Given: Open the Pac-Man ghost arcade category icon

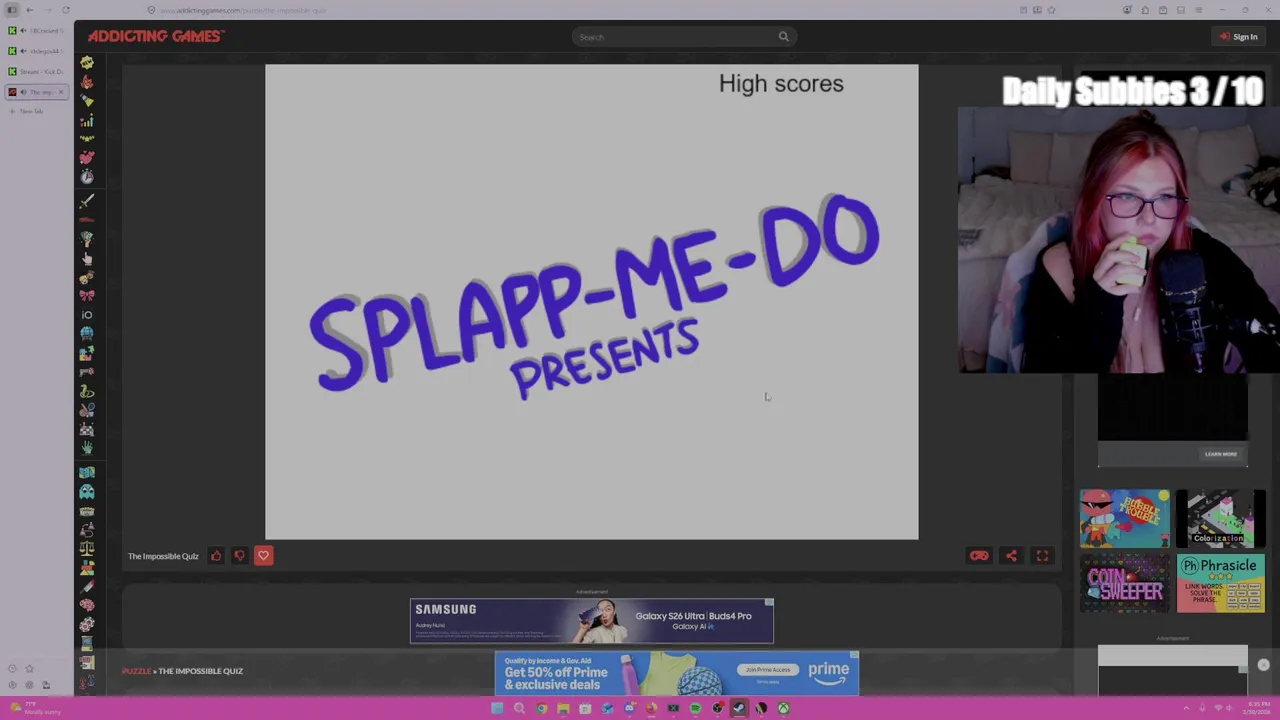Looking at the screenshot, I should tap(87, 492).
